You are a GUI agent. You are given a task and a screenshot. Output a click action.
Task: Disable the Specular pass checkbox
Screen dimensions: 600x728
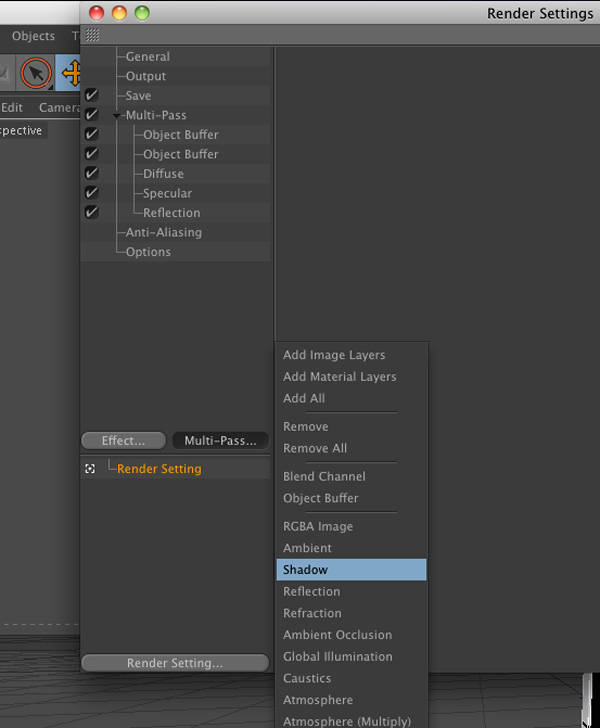(91, 193)
